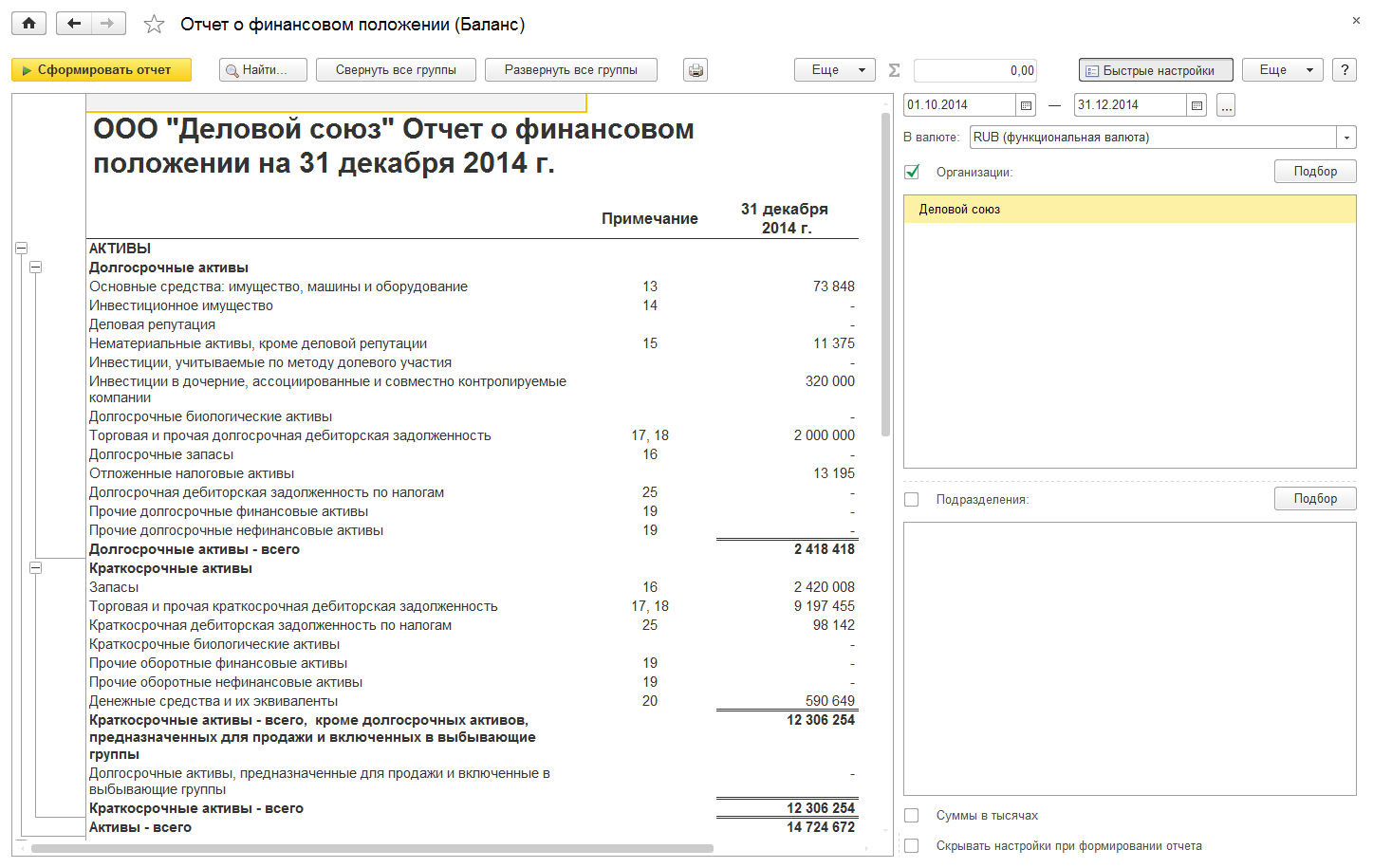Open help with the question mark button
The image size is (1373, 868).
point(1344,70)
